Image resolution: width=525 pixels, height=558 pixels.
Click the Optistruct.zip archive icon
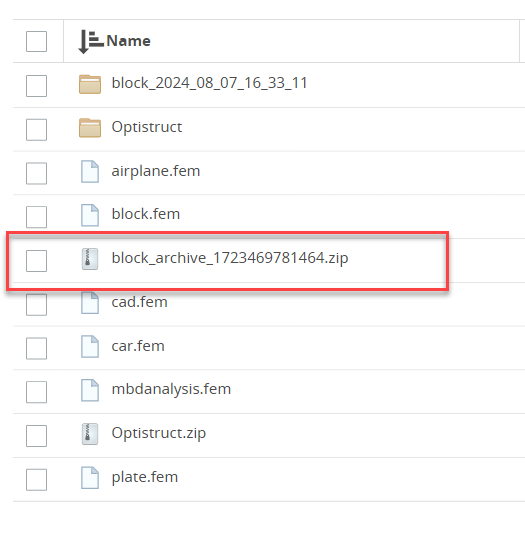[x=90, y=434]
